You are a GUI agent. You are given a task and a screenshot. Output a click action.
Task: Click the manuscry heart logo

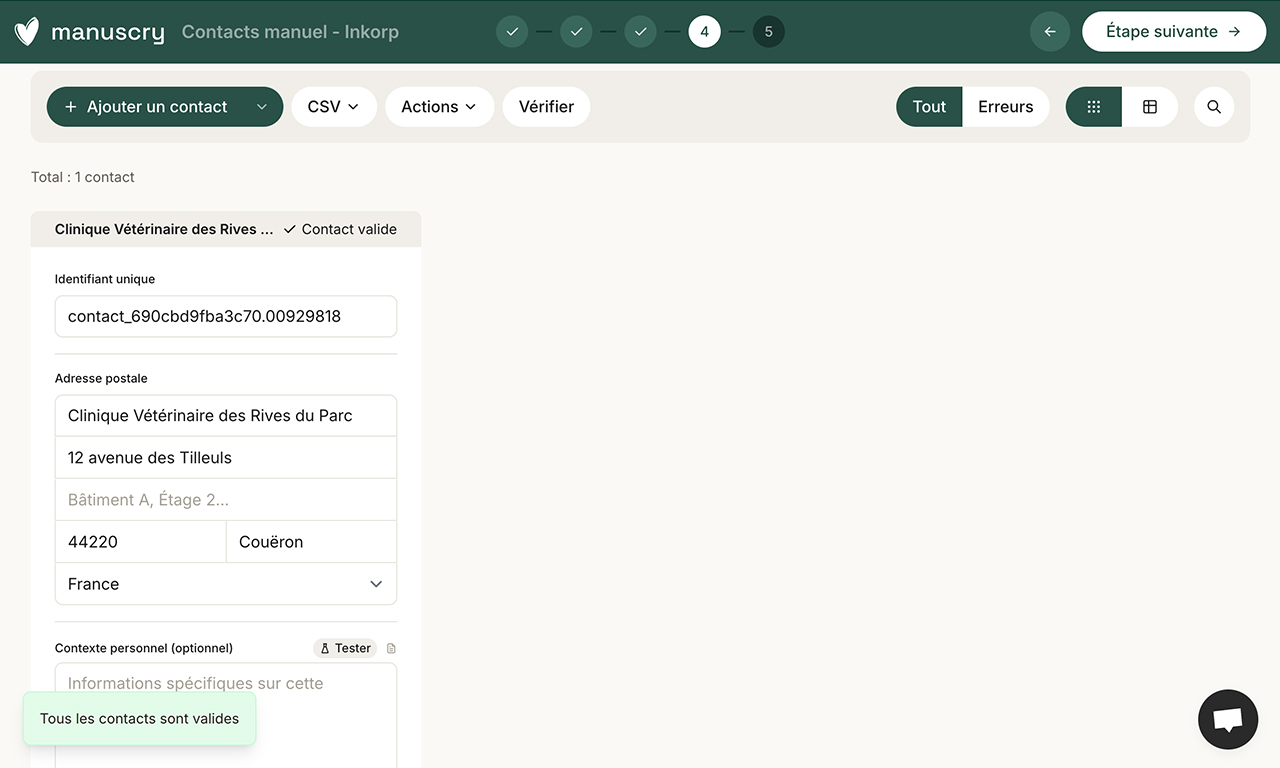26,31
